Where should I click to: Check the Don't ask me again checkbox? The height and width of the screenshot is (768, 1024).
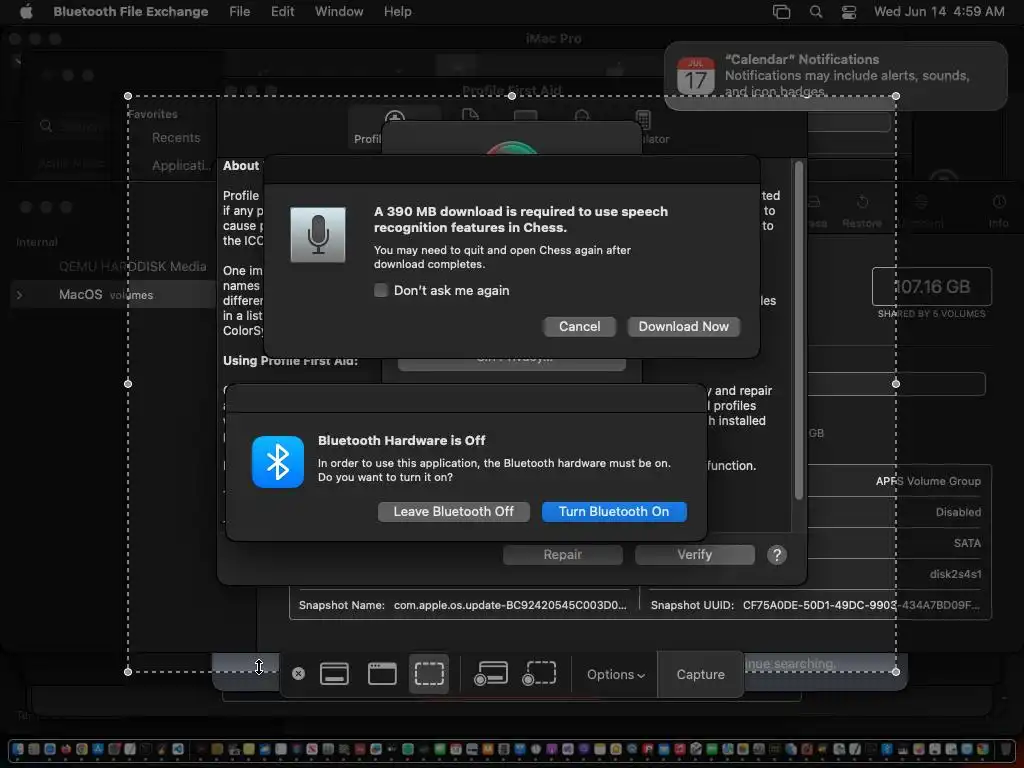381,290
